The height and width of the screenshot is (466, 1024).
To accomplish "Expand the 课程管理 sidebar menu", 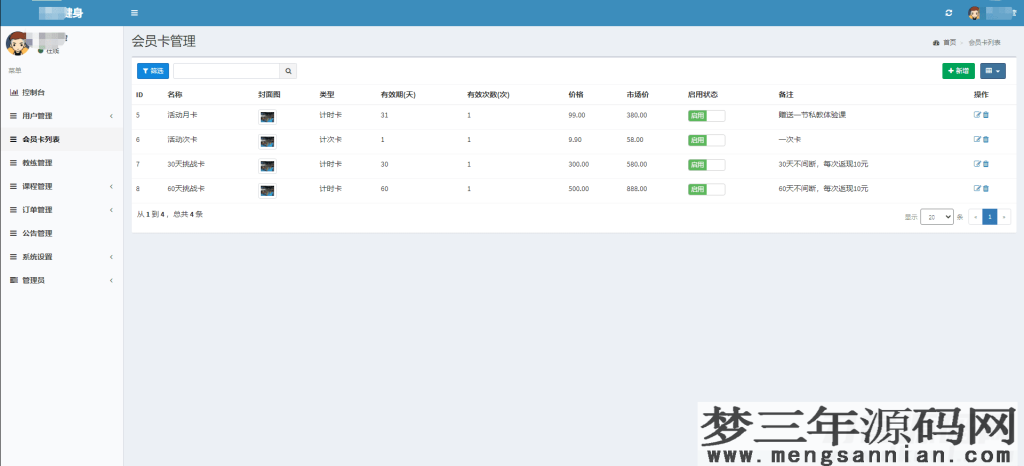I will click(x=61, y=187).
